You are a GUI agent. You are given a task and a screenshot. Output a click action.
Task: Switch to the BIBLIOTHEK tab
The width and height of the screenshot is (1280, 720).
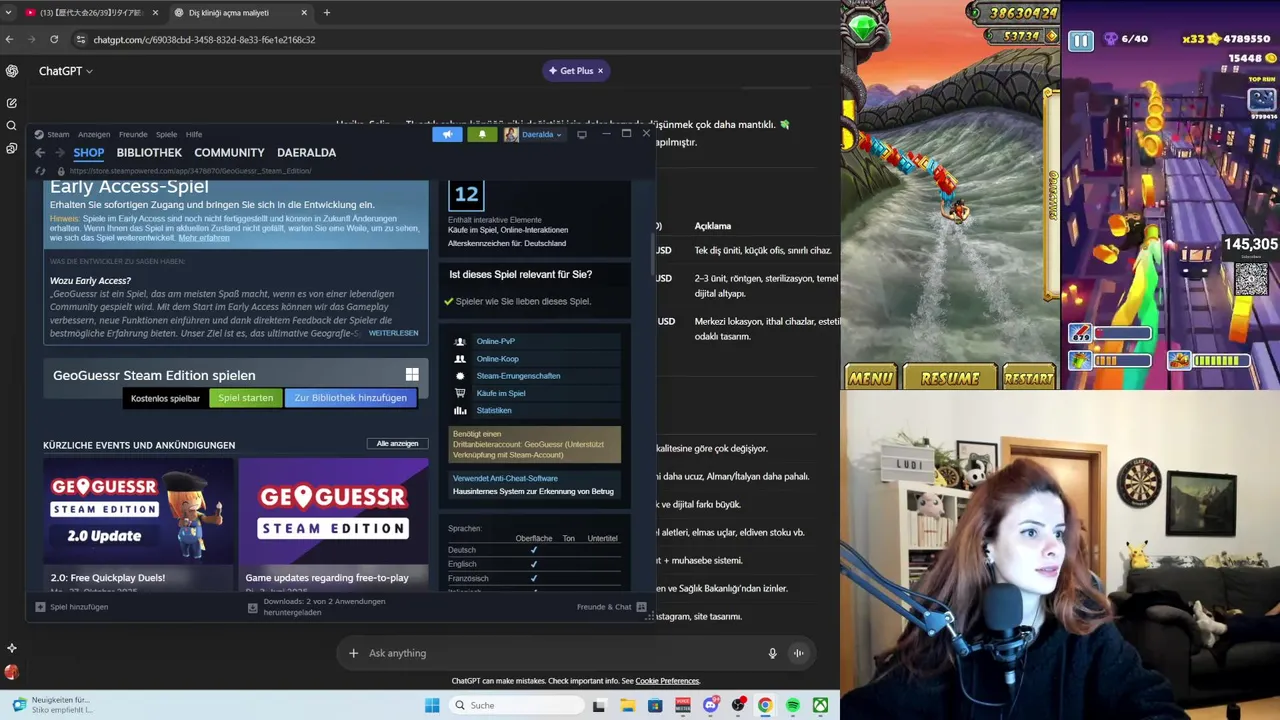[149, 153]
